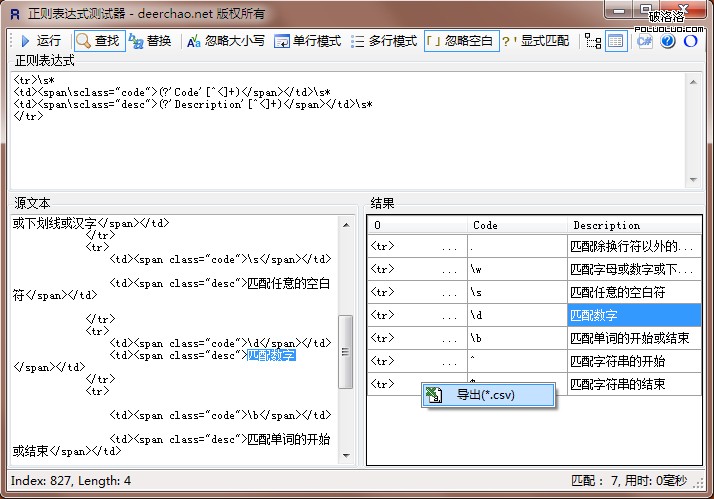This screenshot has width=714, height=499.
Task: Click the blue circular icon at toolbar end
Action: point(690,41)
